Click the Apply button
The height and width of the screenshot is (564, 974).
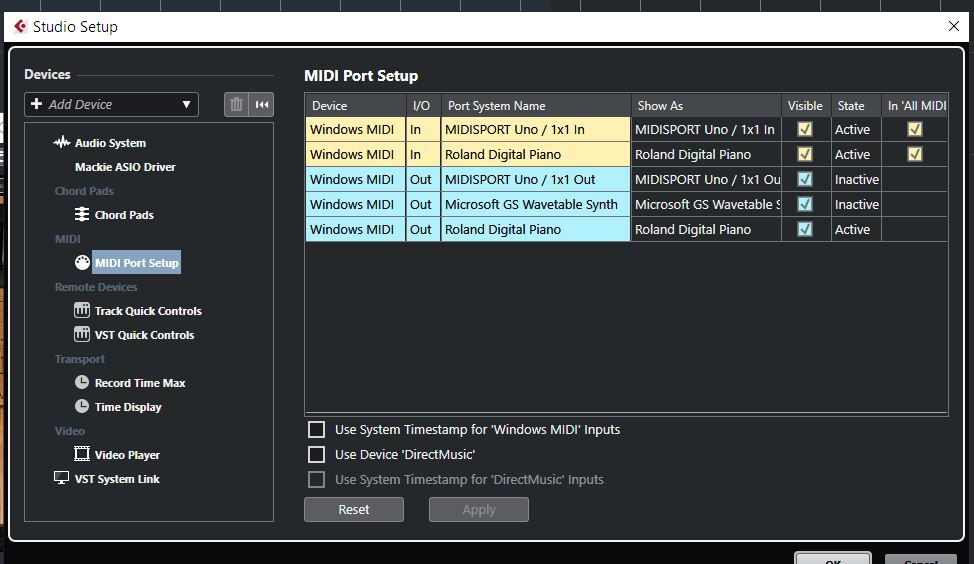click(478, 509)
